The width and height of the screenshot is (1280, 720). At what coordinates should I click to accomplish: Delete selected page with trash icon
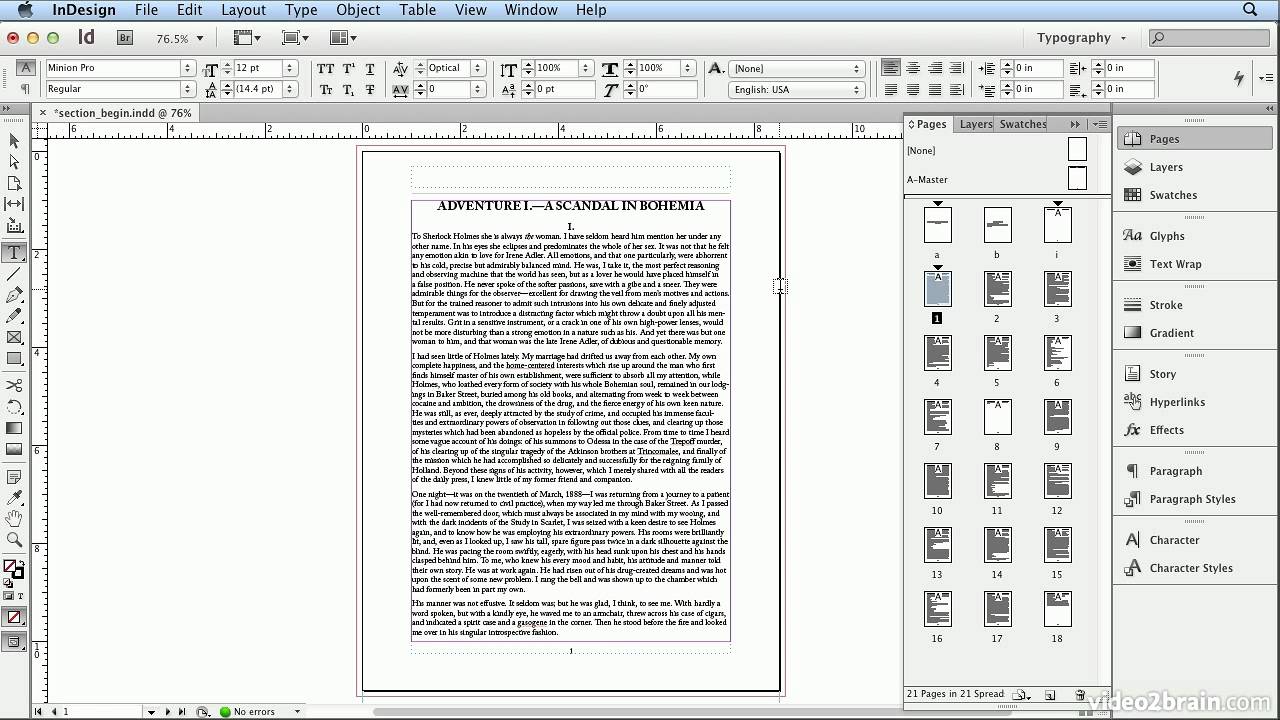click(1080, 695)
